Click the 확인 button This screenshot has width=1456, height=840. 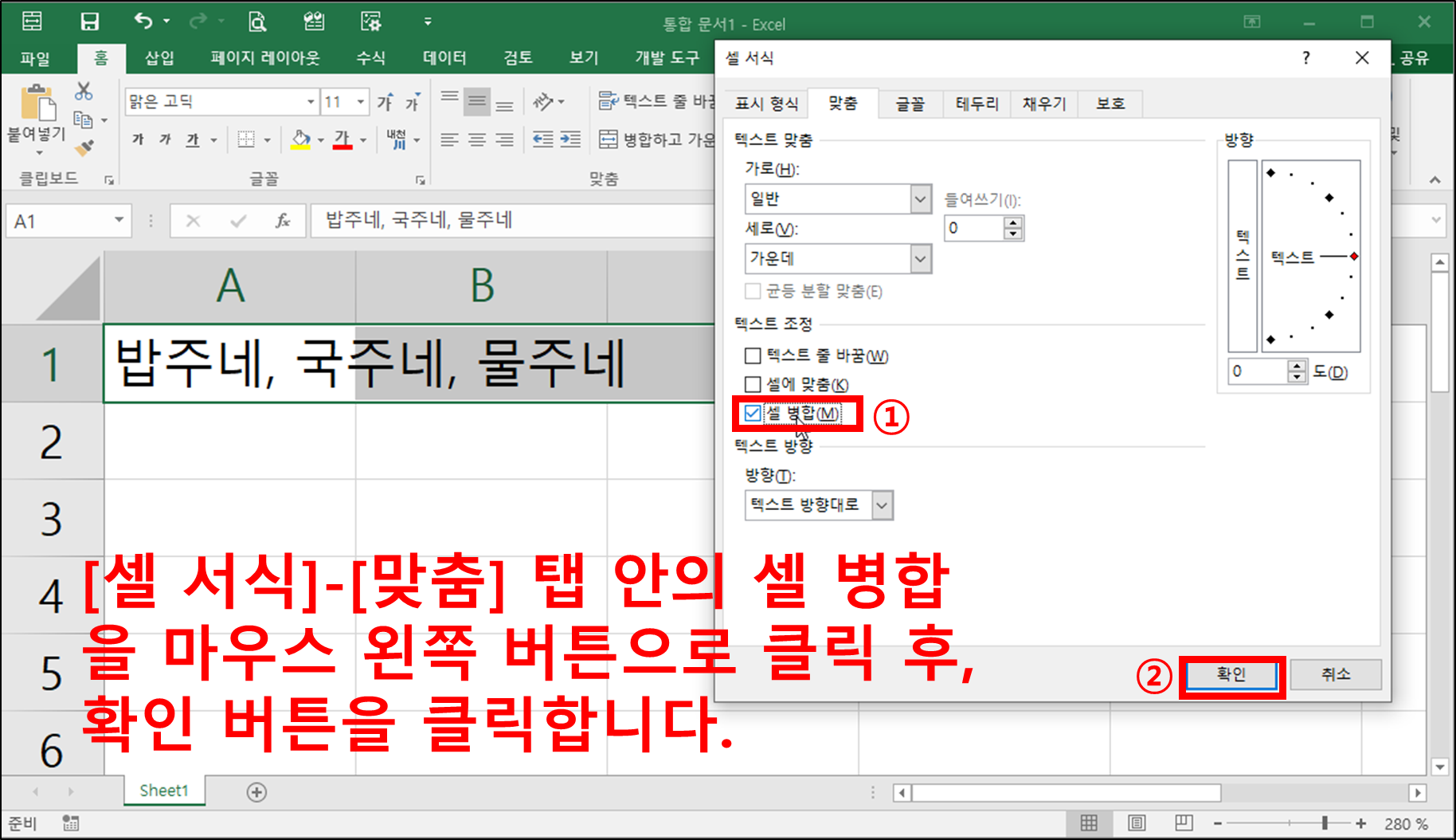pos(1231,673)
